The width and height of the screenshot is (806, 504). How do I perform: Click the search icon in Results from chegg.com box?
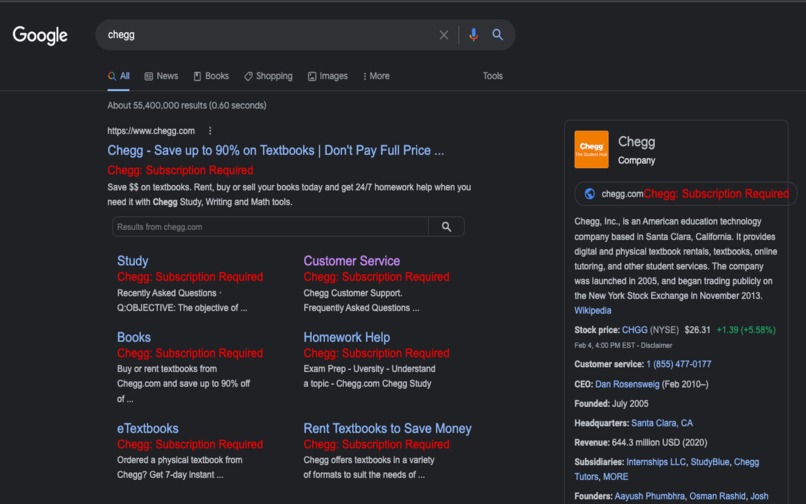click(x=446, y=227)
